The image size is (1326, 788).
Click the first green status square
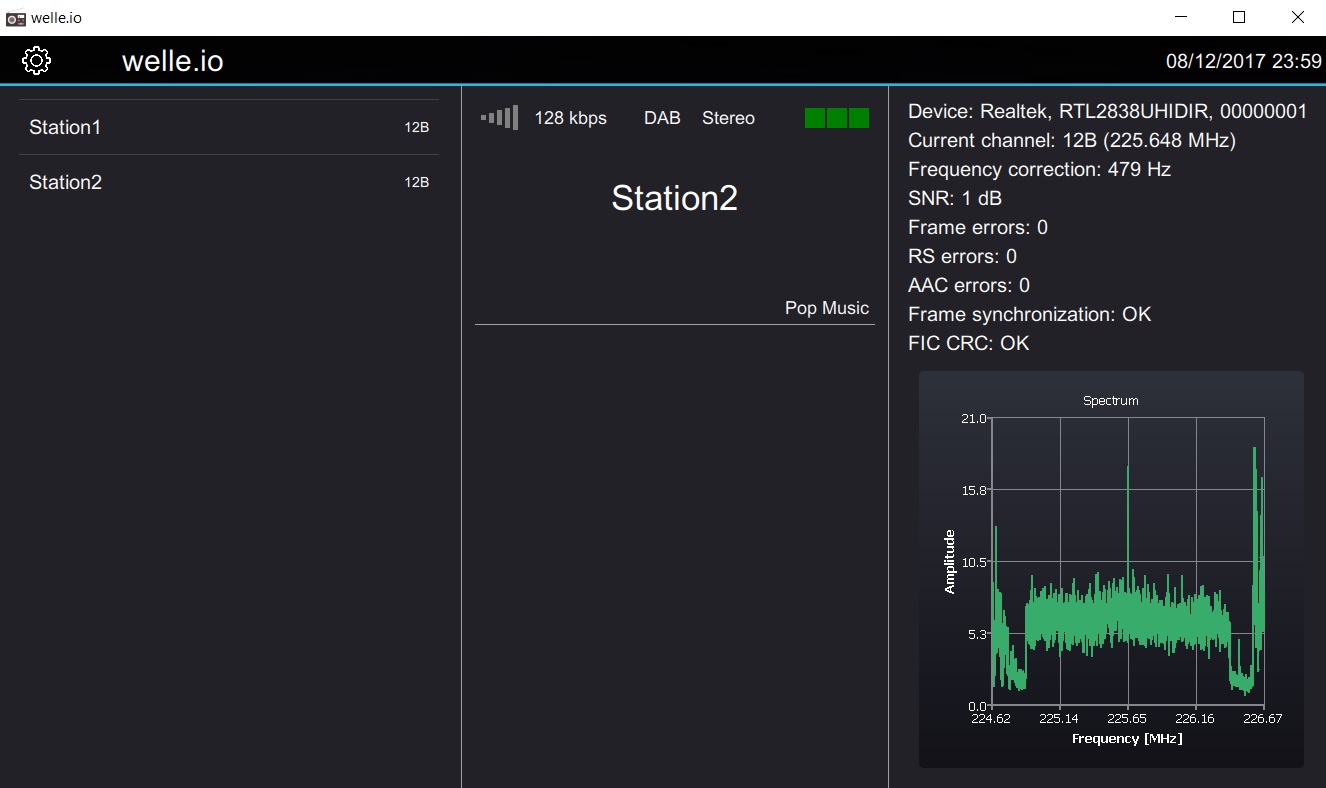[815, 118]
